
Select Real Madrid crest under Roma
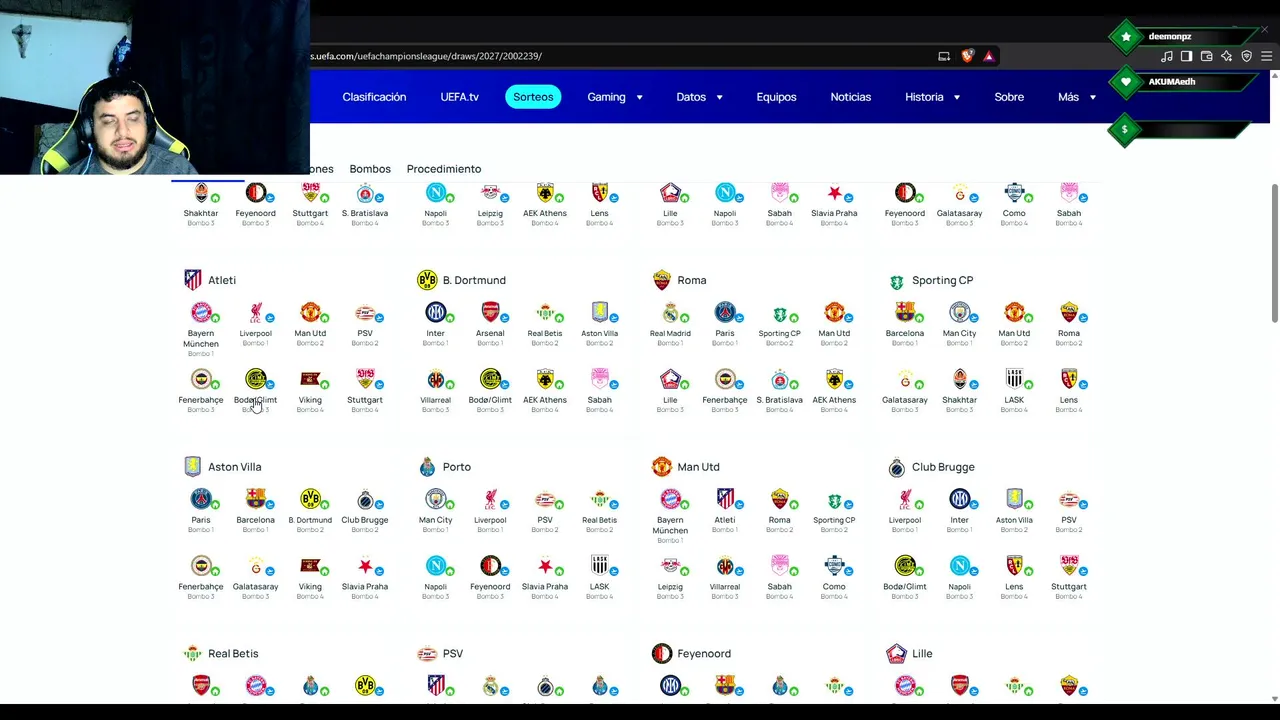(670, 312)
